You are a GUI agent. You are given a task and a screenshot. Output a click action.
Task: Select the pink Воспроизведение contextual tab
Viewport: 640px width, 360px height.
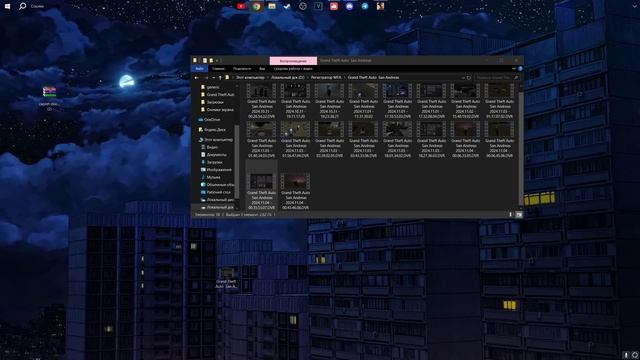(293, 61)
